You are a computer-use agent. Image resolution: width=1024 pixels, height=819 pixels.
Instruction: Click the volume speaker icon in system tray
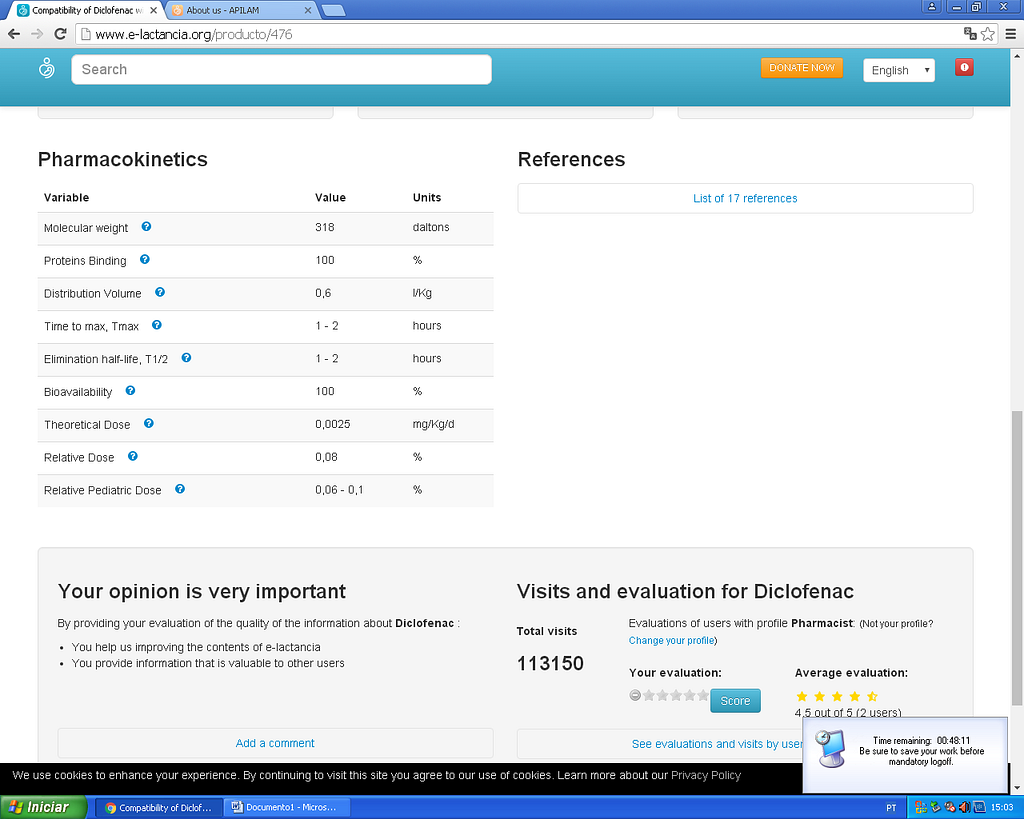click(965, 807)
